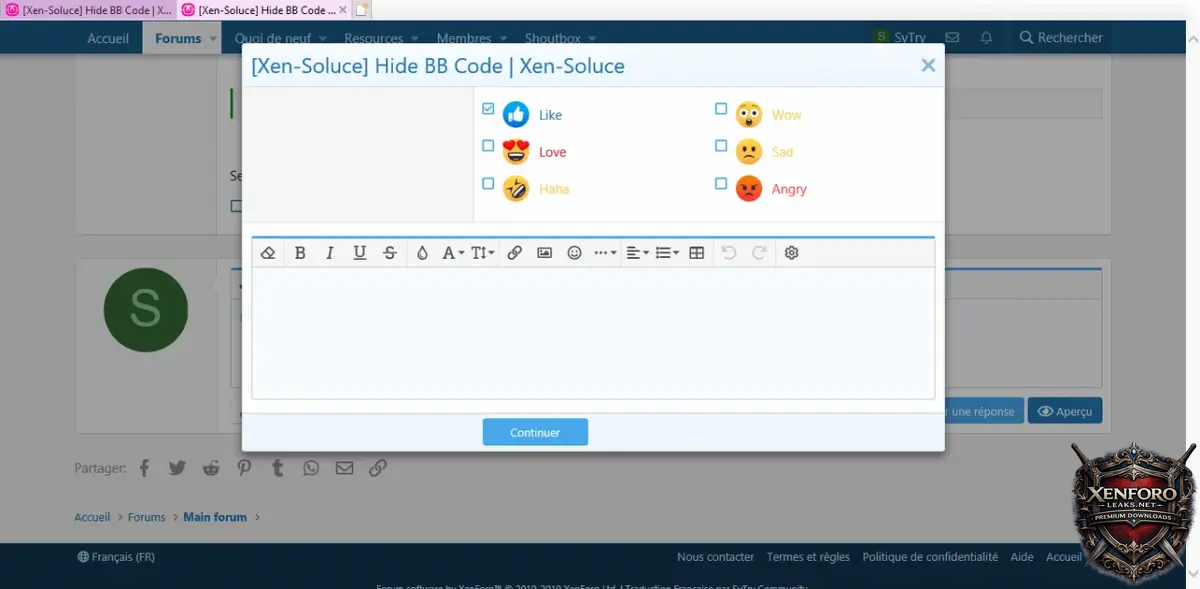Remove formatting with the eraser icon
This screenshot has height=589, width=1200.
268,253
